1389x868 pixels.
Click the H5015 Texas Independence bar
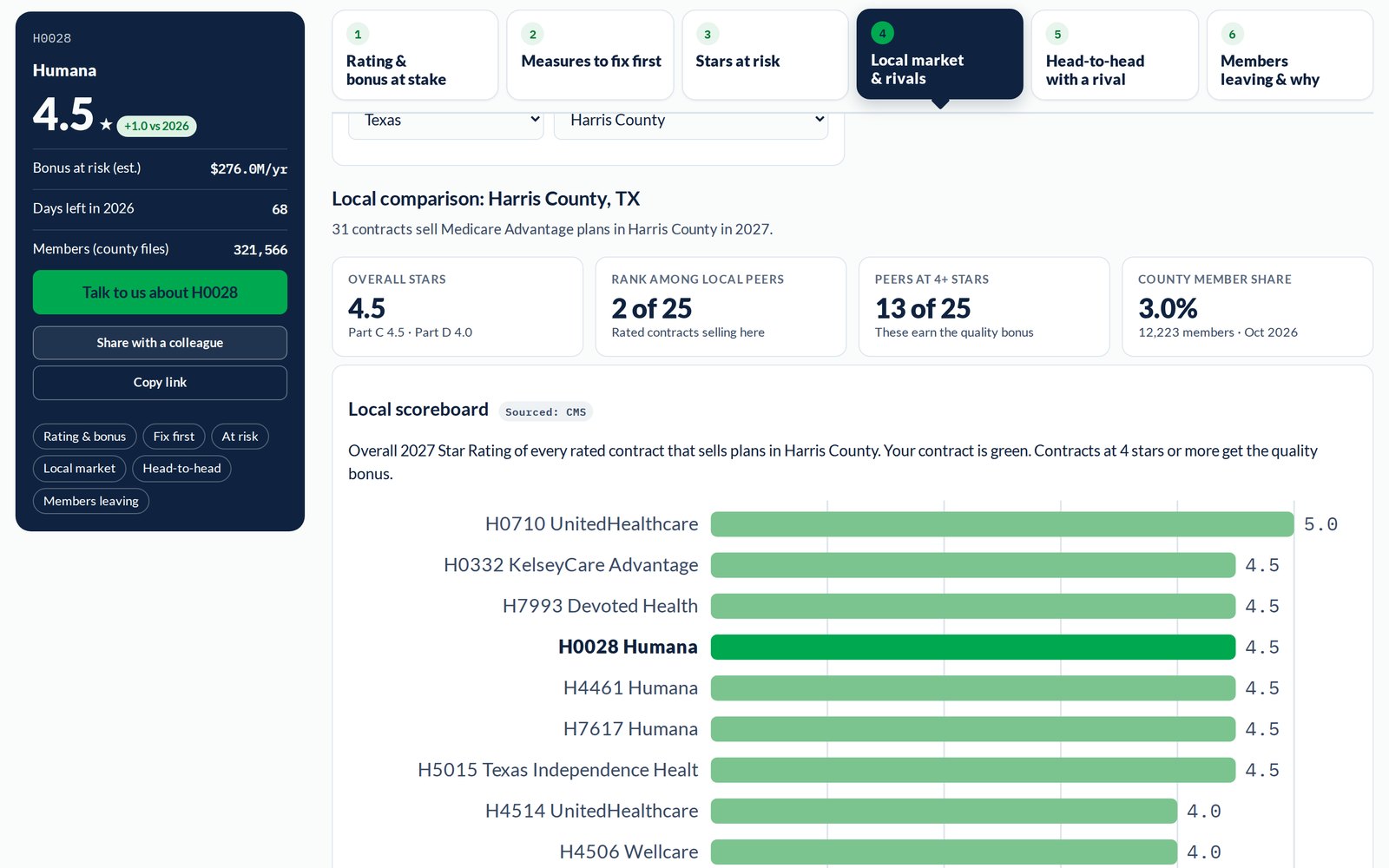coord(973,770)
